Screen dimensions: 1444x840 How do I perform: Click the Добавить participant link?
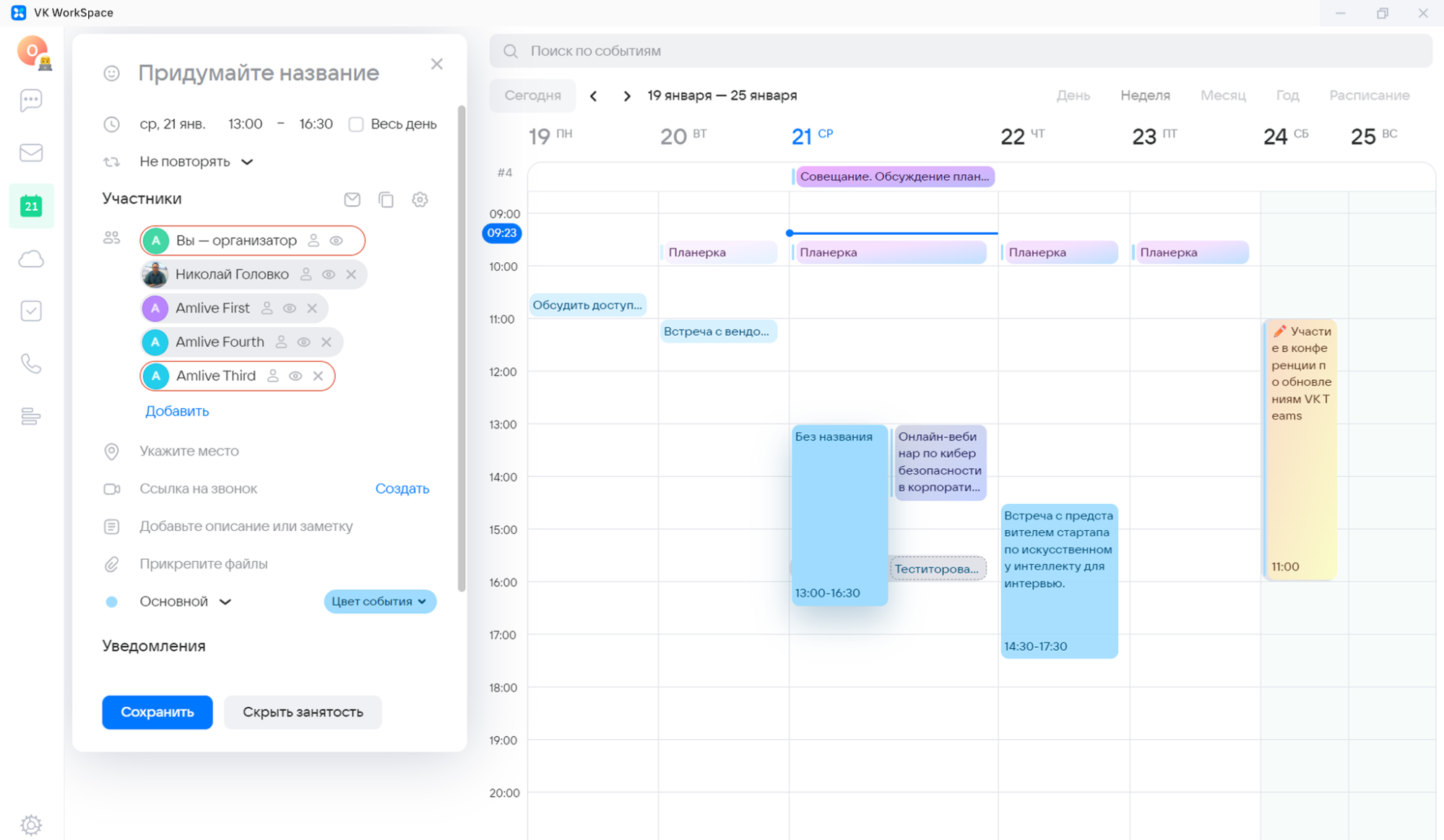click(177, 411)
